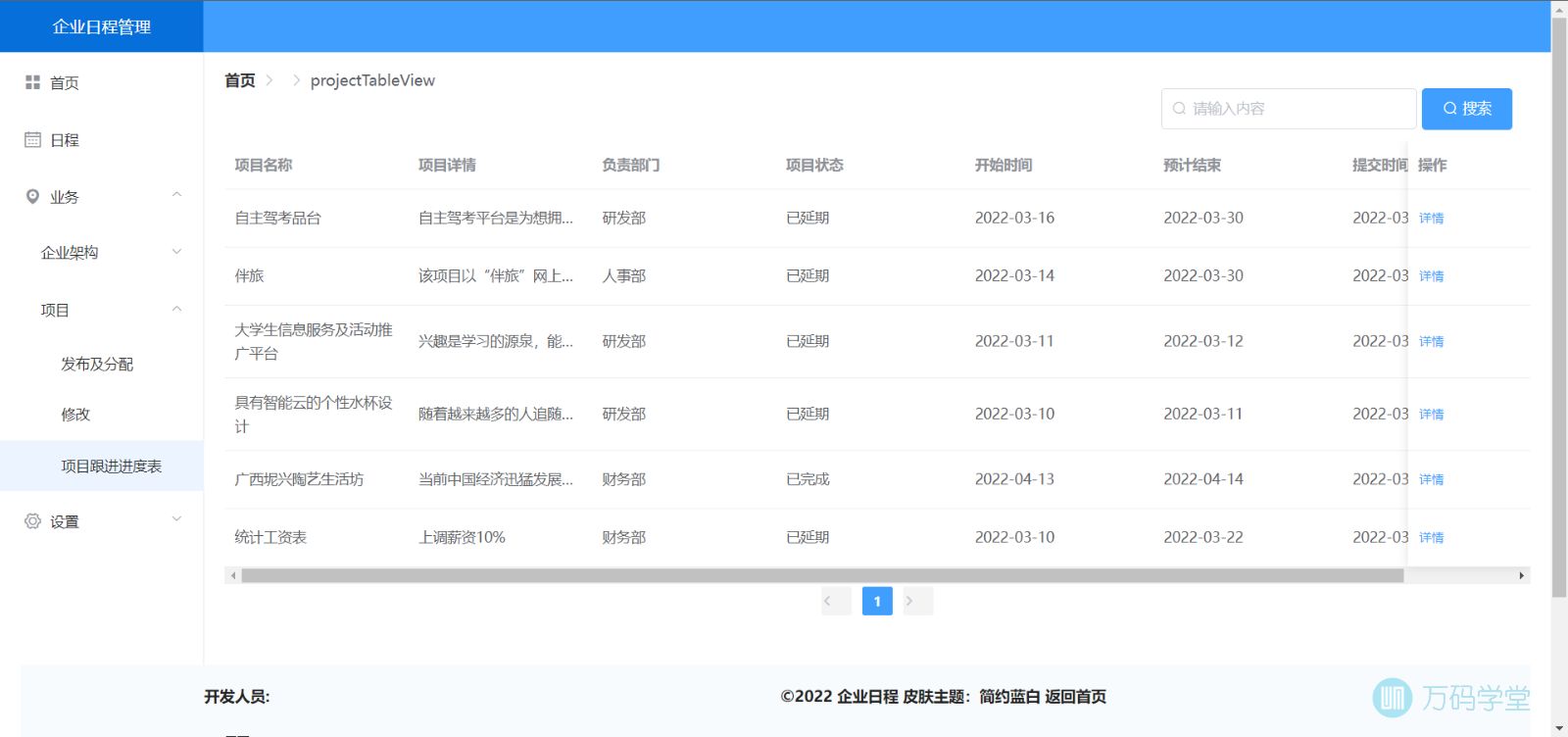Expand the 企业架构 submenu
The width and height of the screenshot is (1568, 737).
coord(176,252)
